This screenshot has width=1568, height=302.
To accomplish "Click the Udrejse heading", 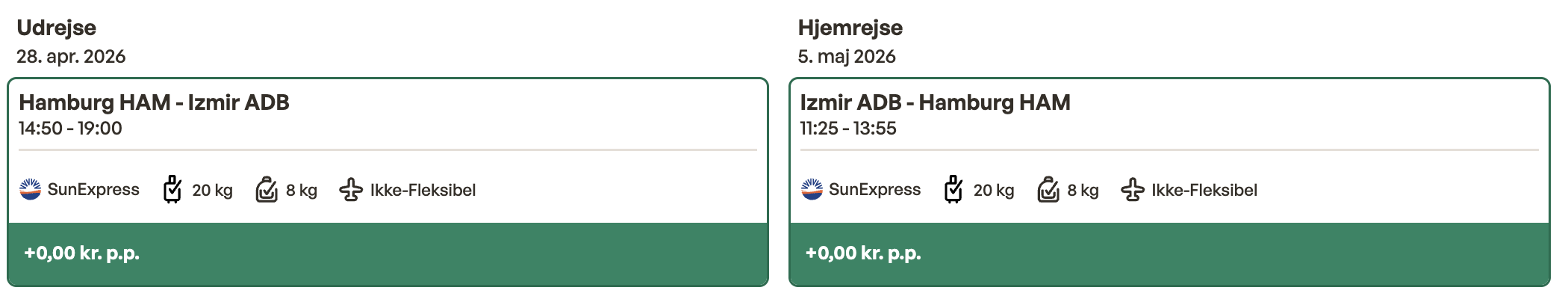I will click(57, 28).
